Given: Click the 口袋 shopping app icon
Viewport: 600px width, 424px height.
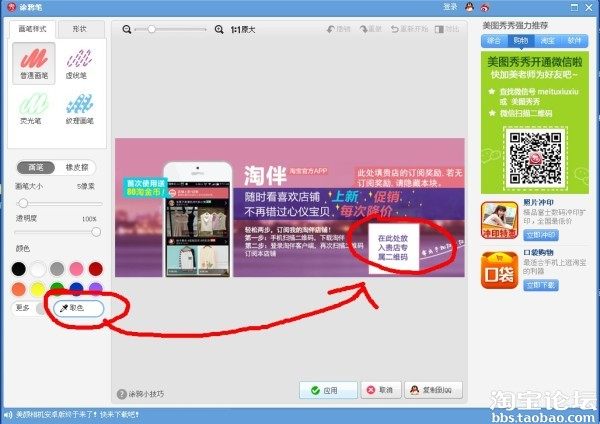Looking at the screenshot, I should point(499,270).
